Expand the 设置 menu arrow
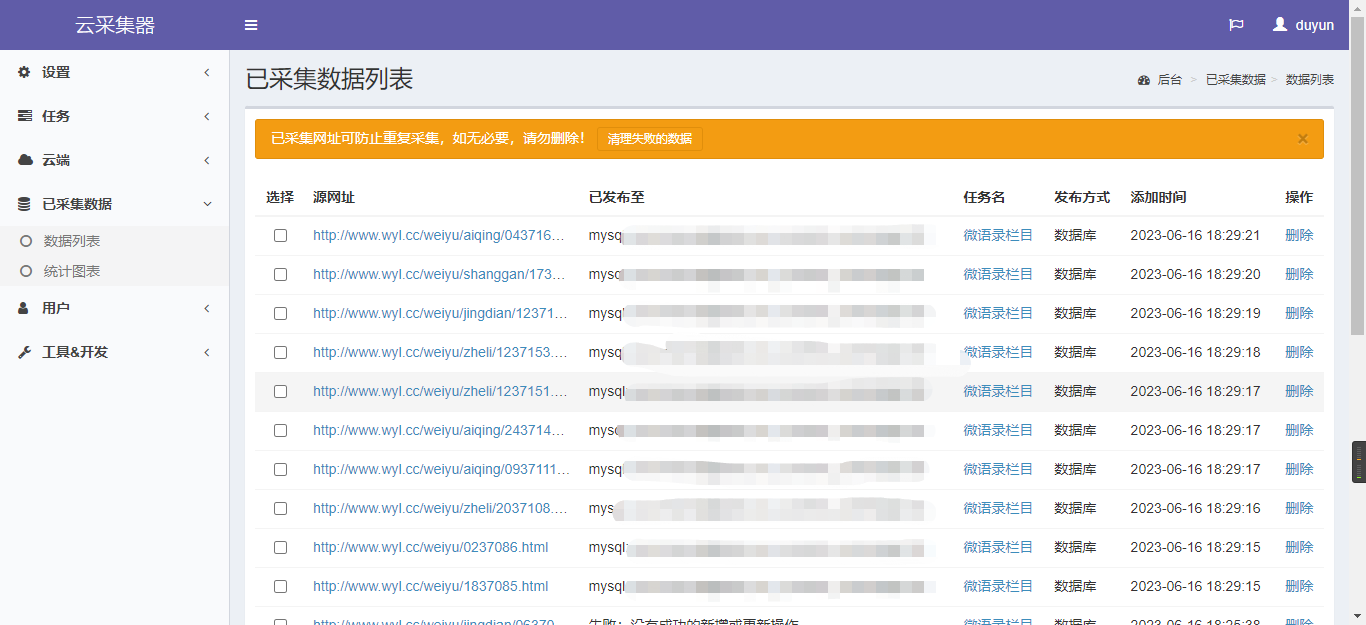This screenshot has width=1366, height=625. 207,72
